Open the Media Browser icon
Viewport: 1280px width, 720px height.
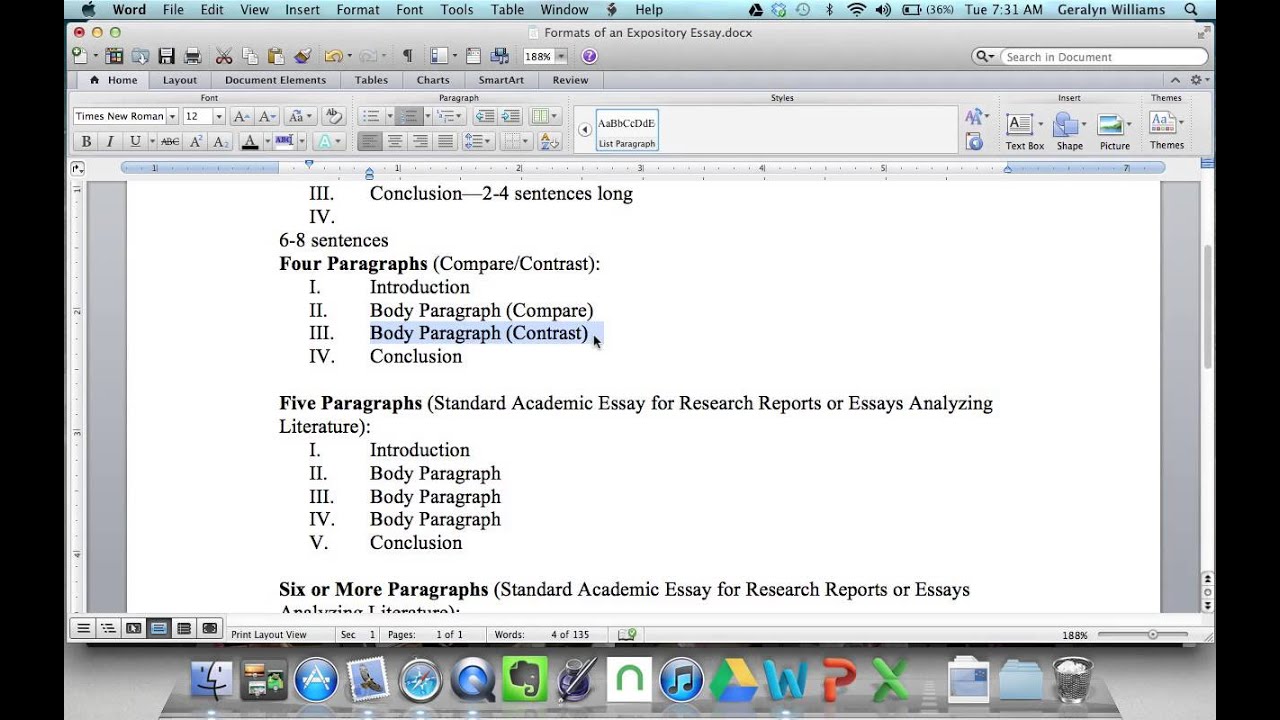pyautogui.click(x=500, y=56)
